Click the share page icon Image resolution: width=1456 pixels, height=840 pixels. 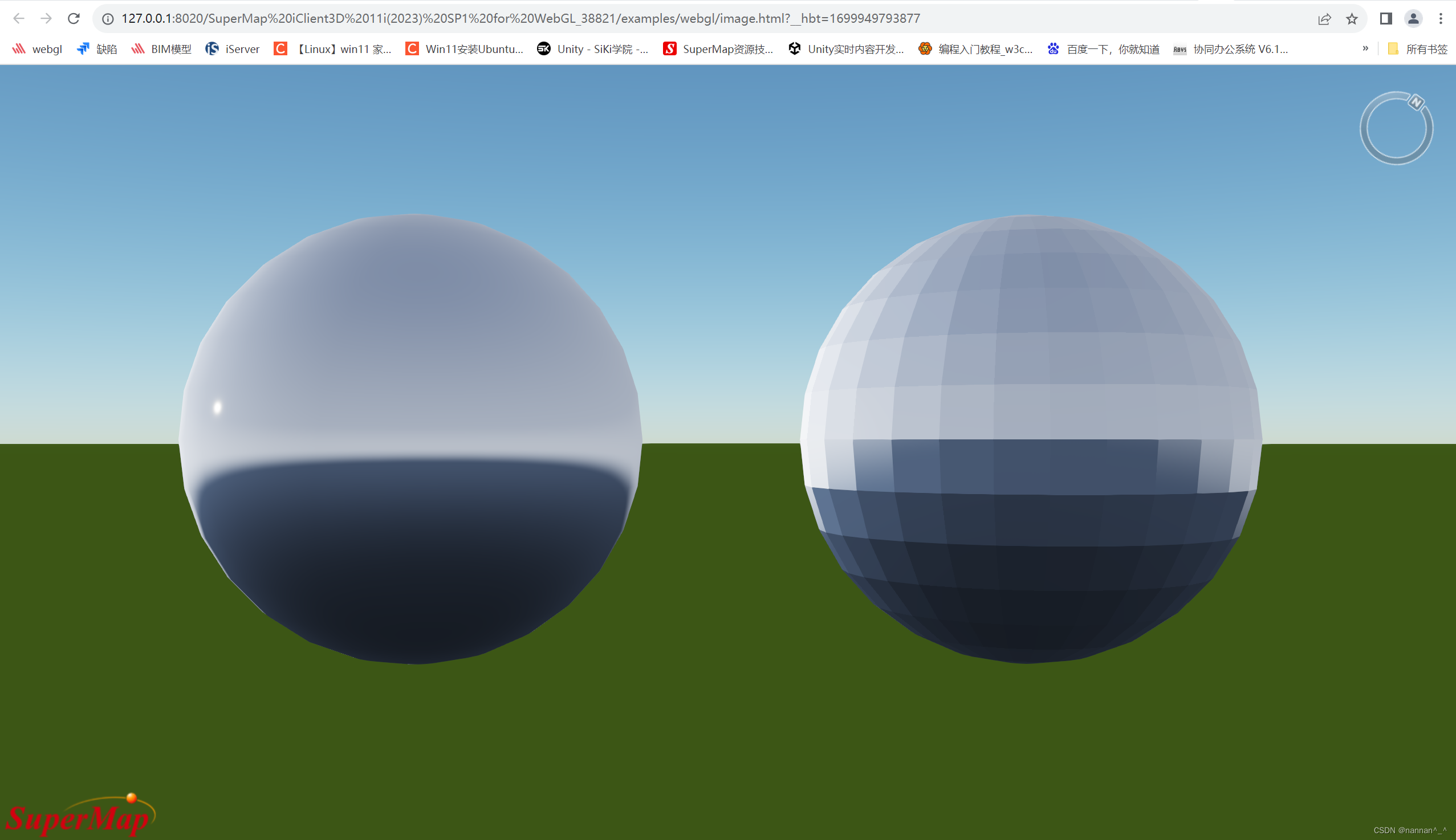coord(1324,18)
